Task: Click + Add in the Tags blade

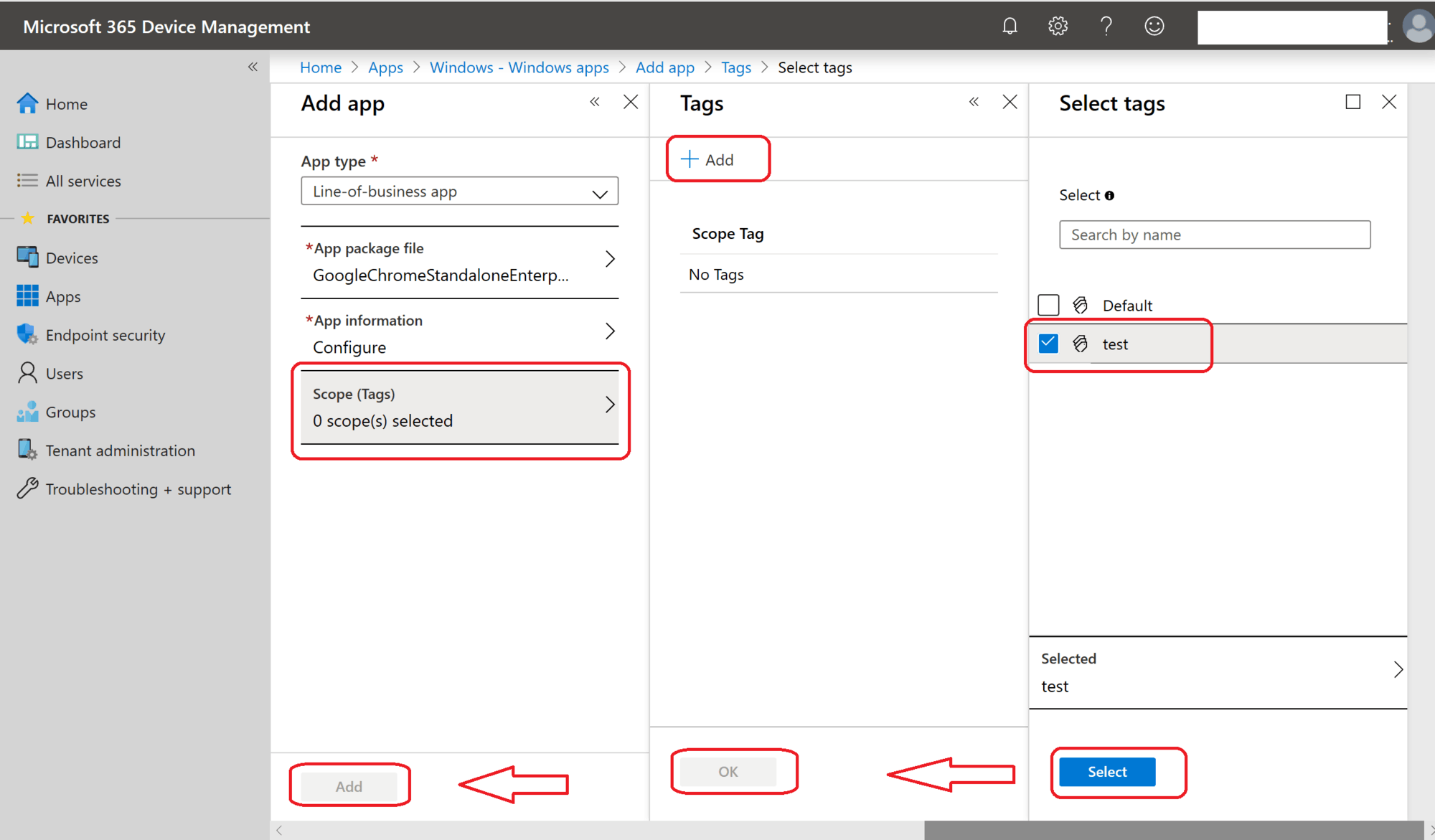Action: [x=707, y=159]
